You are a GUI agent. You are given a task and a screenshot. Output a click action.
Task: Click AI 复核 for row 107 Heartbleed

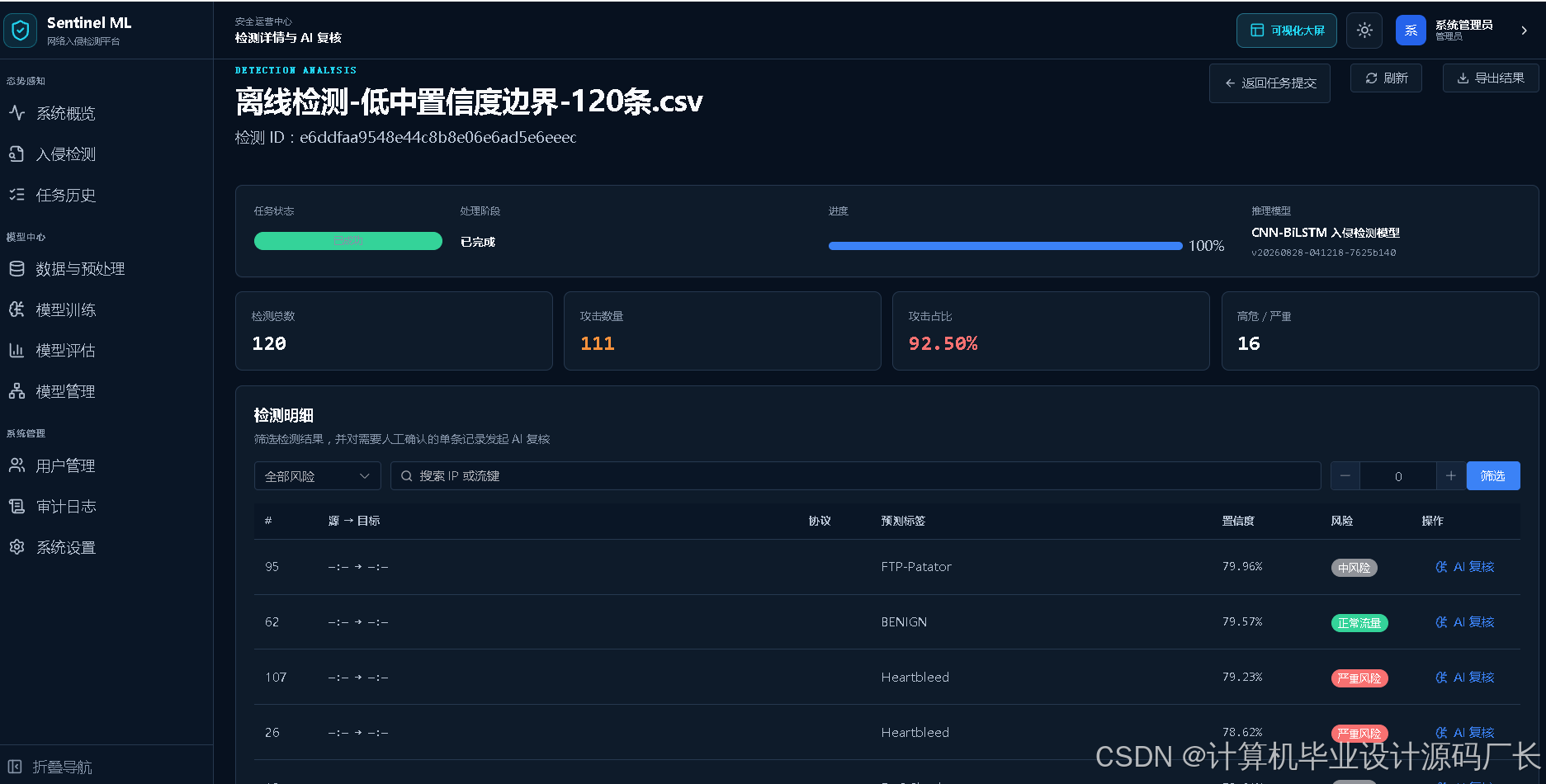pyautogui.click(x=1465, y=678)
